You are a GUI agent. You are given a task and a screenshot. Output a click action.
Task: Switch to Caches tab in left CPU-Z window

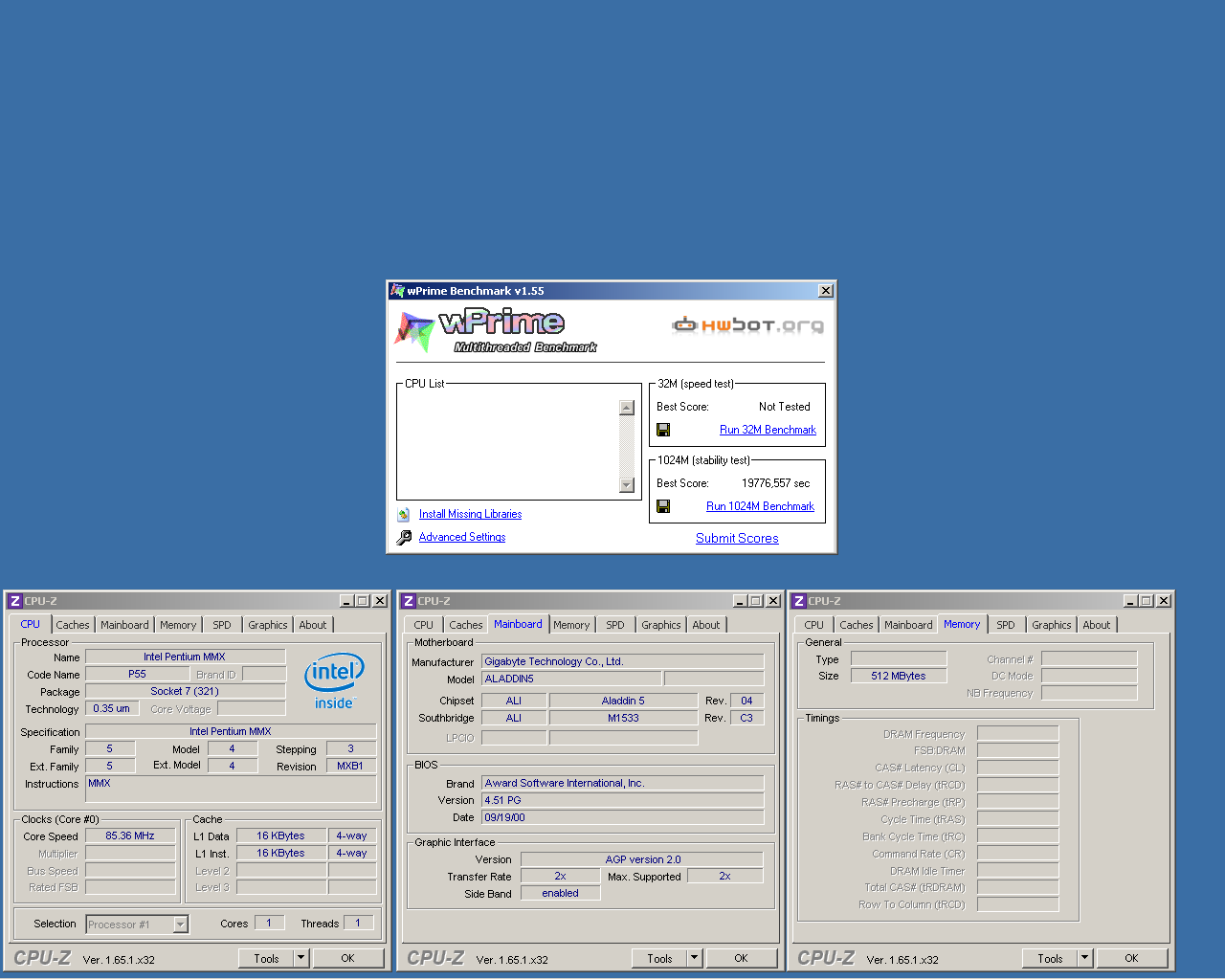tap(72, 625)
